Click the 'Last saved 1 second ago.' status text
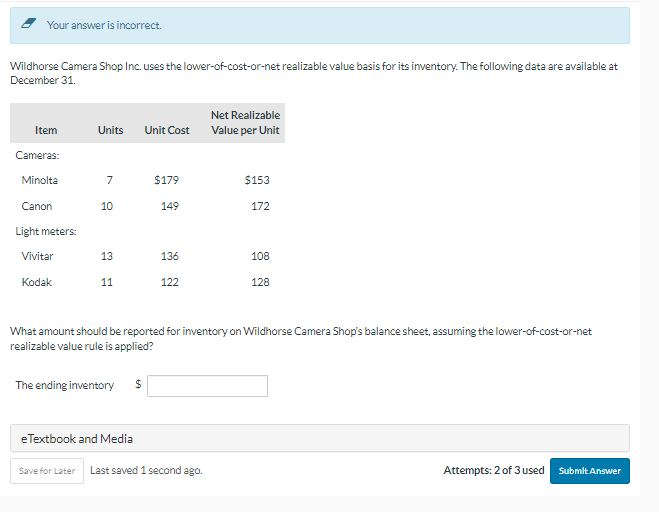 [146, 470]
